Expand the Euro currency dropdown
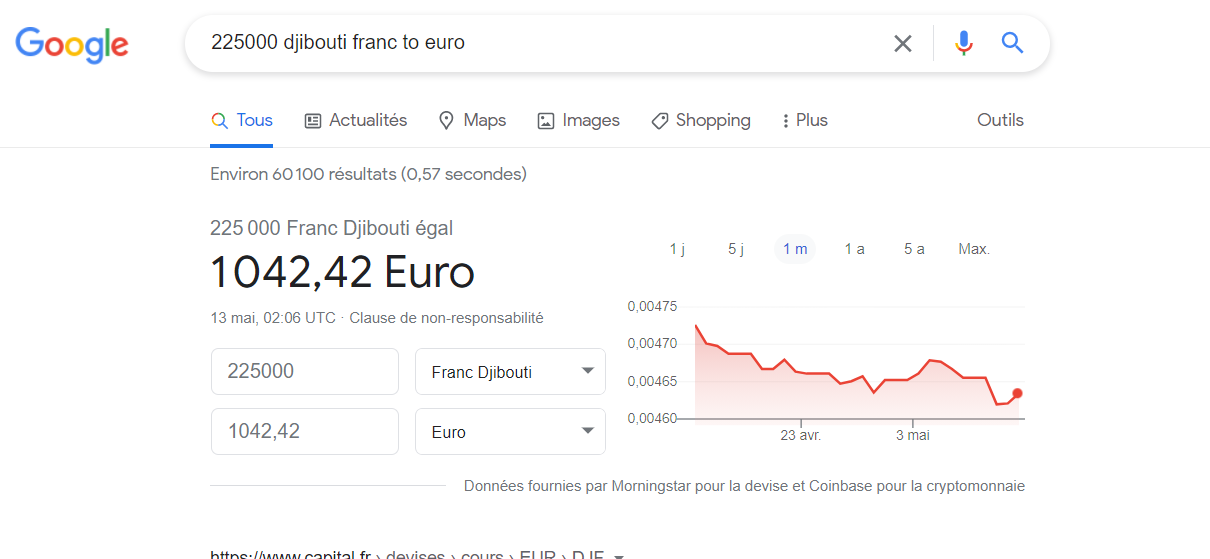The height and width of the screenshot is (559, 1210). point(510,432)
